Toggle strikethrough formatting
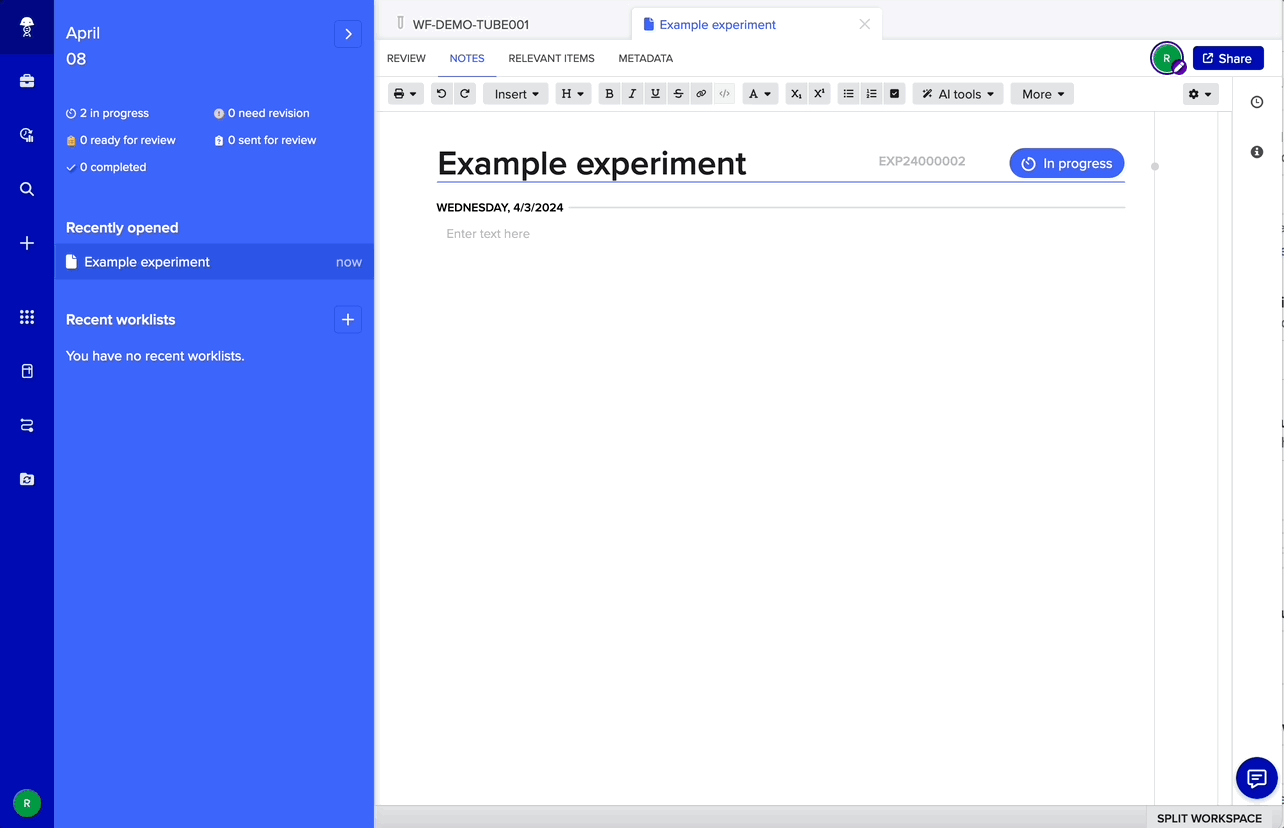 coord(678,94)
